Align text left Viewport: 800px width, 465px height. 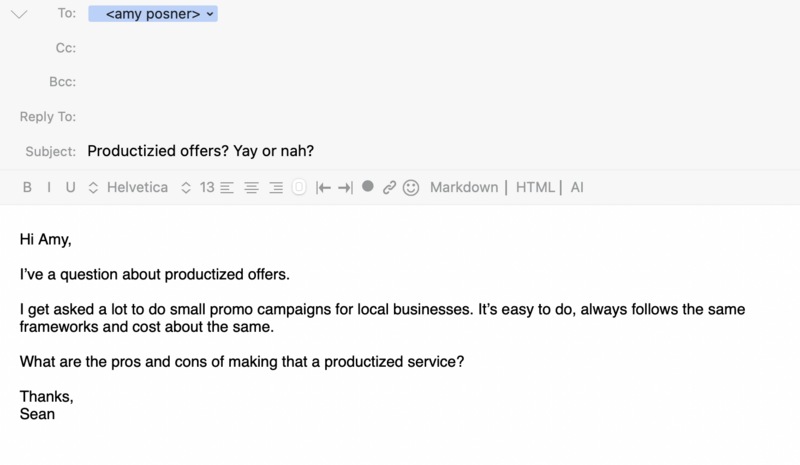[x=227, y=188]
